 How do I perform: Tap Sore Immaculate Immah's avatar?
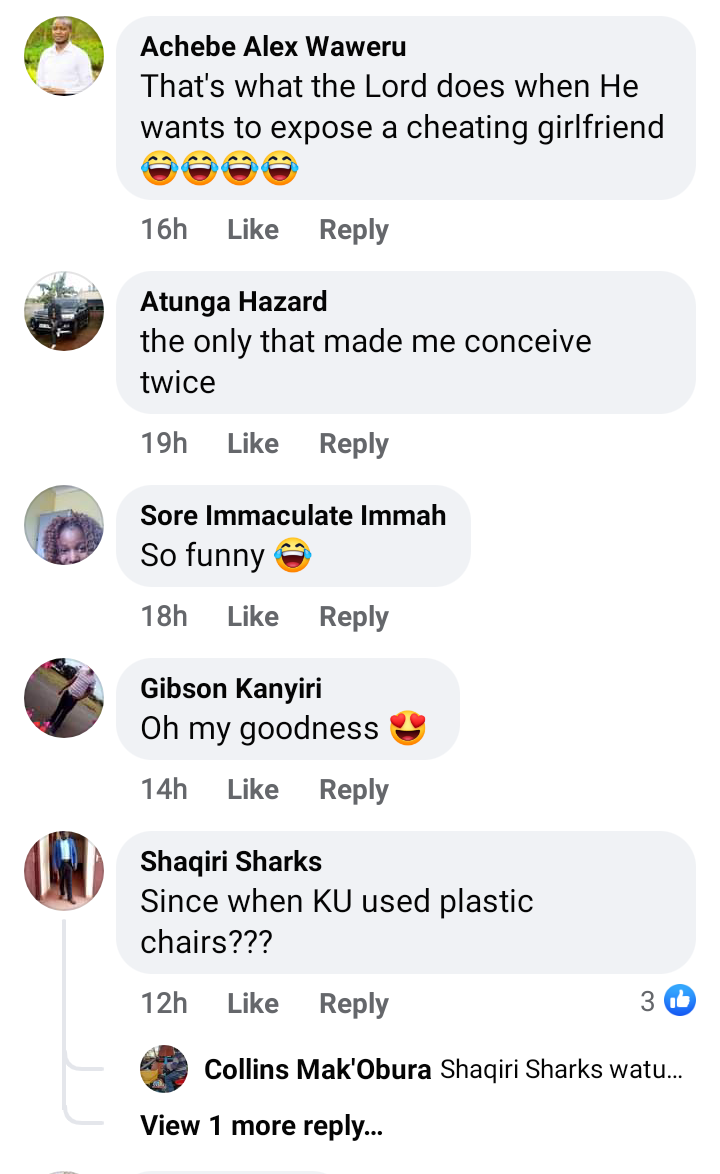click(x=64, y=525)
